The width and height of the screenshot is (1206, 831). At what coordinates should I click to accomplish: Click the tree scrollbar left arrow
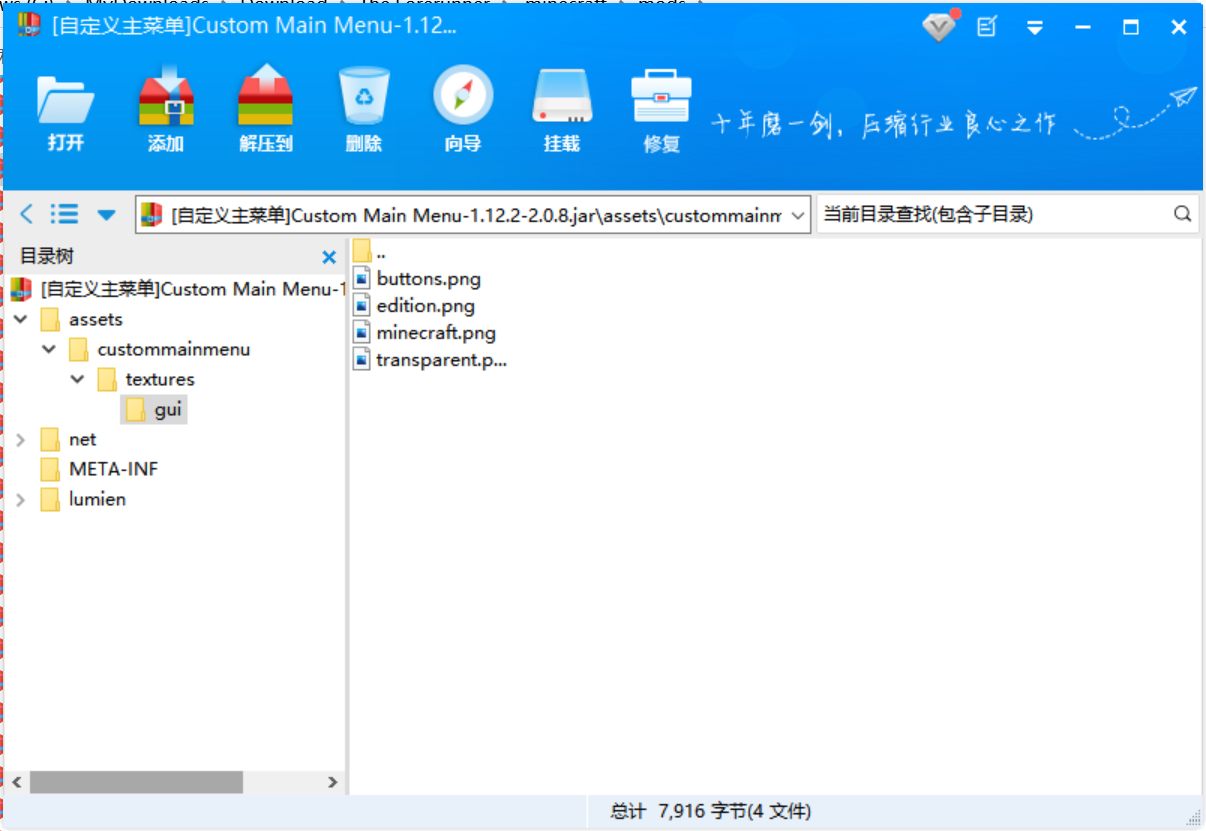[15, 782]
